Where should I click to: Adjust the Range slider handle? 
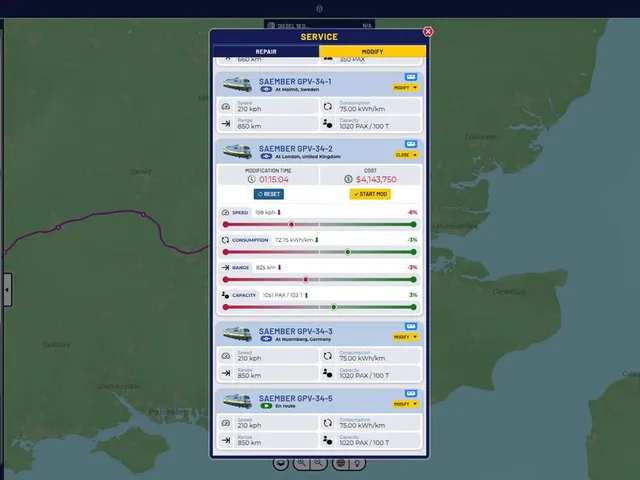click(306, 280)
